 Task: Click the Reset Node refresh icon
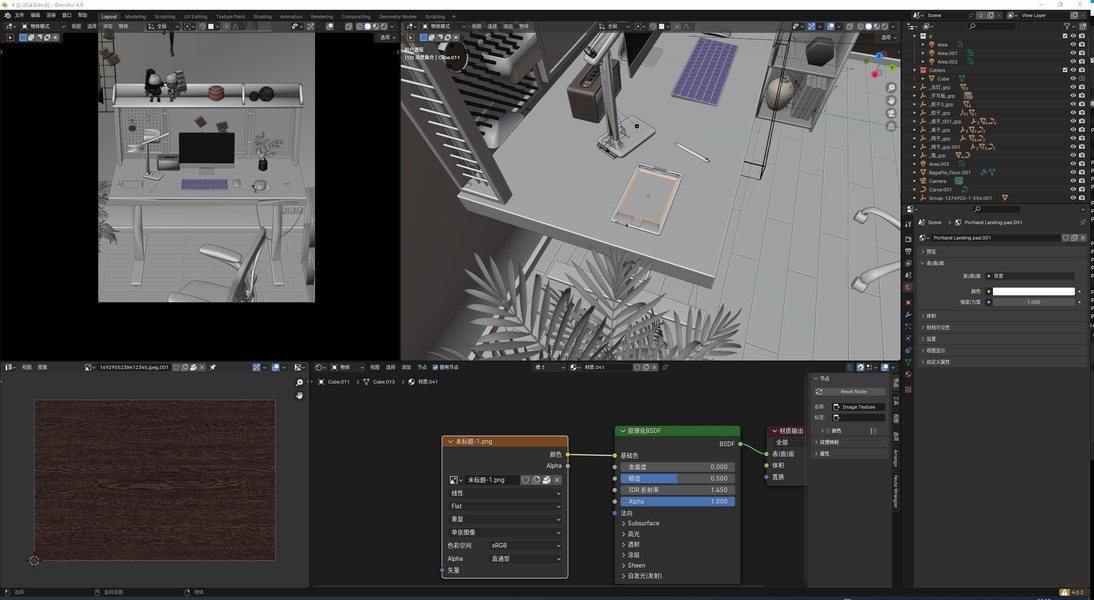coord(819,391)
